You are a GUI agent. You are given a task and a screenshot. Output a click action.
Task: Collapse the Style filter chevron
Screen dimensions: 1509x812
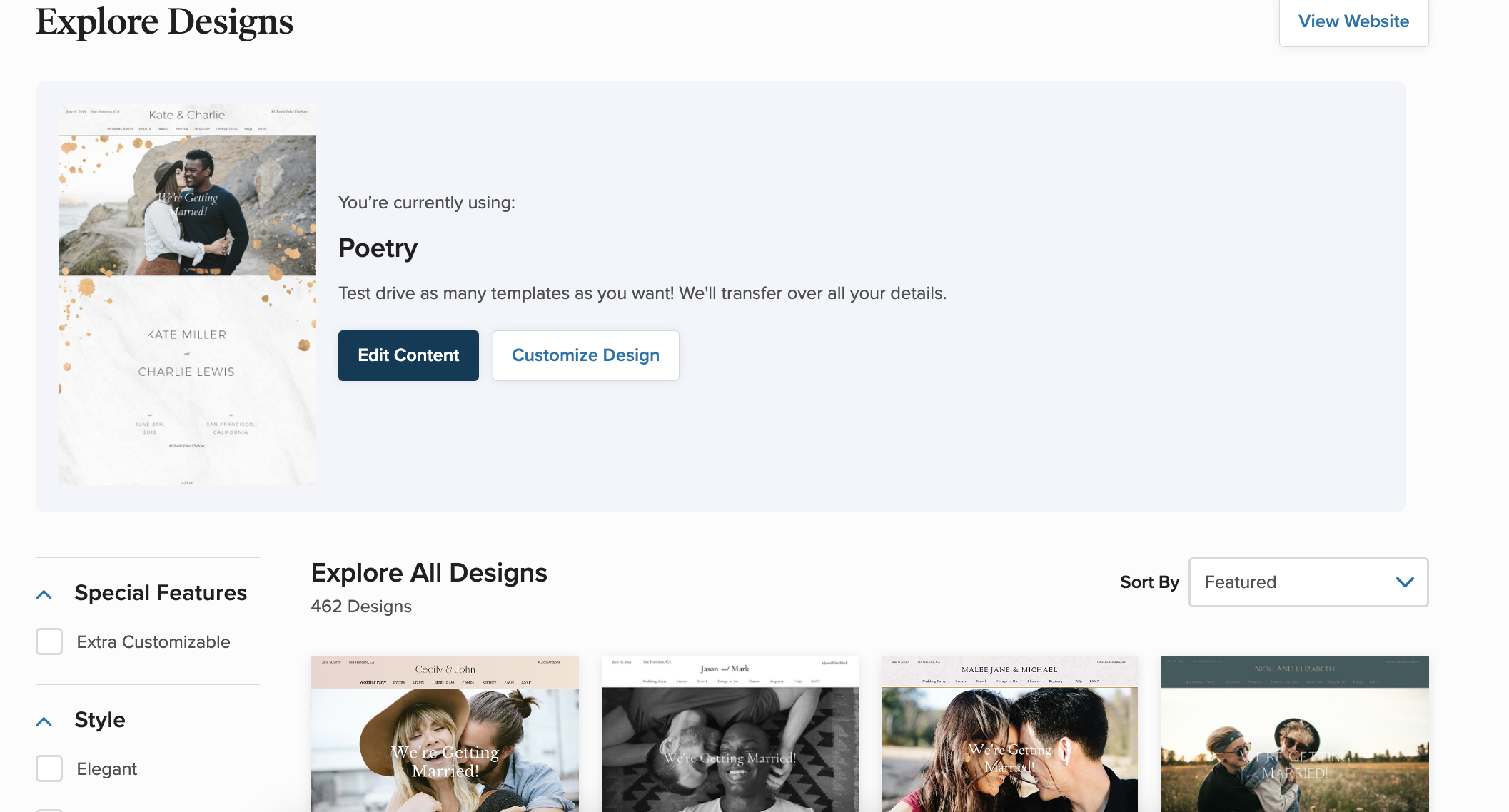44,721
